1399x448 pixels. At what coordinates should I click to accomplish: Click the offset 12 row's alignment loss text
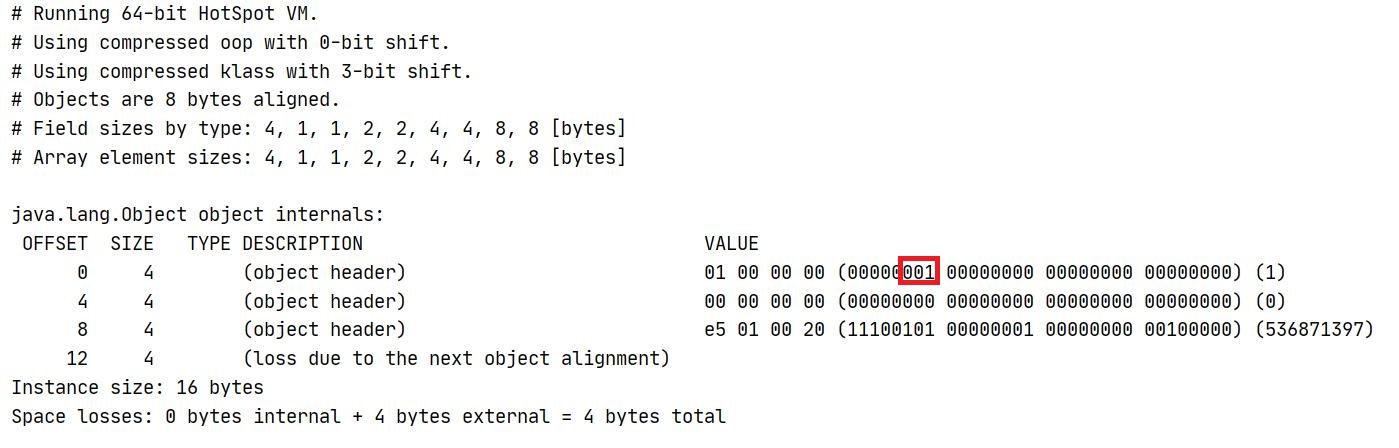pyautogui.click(x=456, y=358)
